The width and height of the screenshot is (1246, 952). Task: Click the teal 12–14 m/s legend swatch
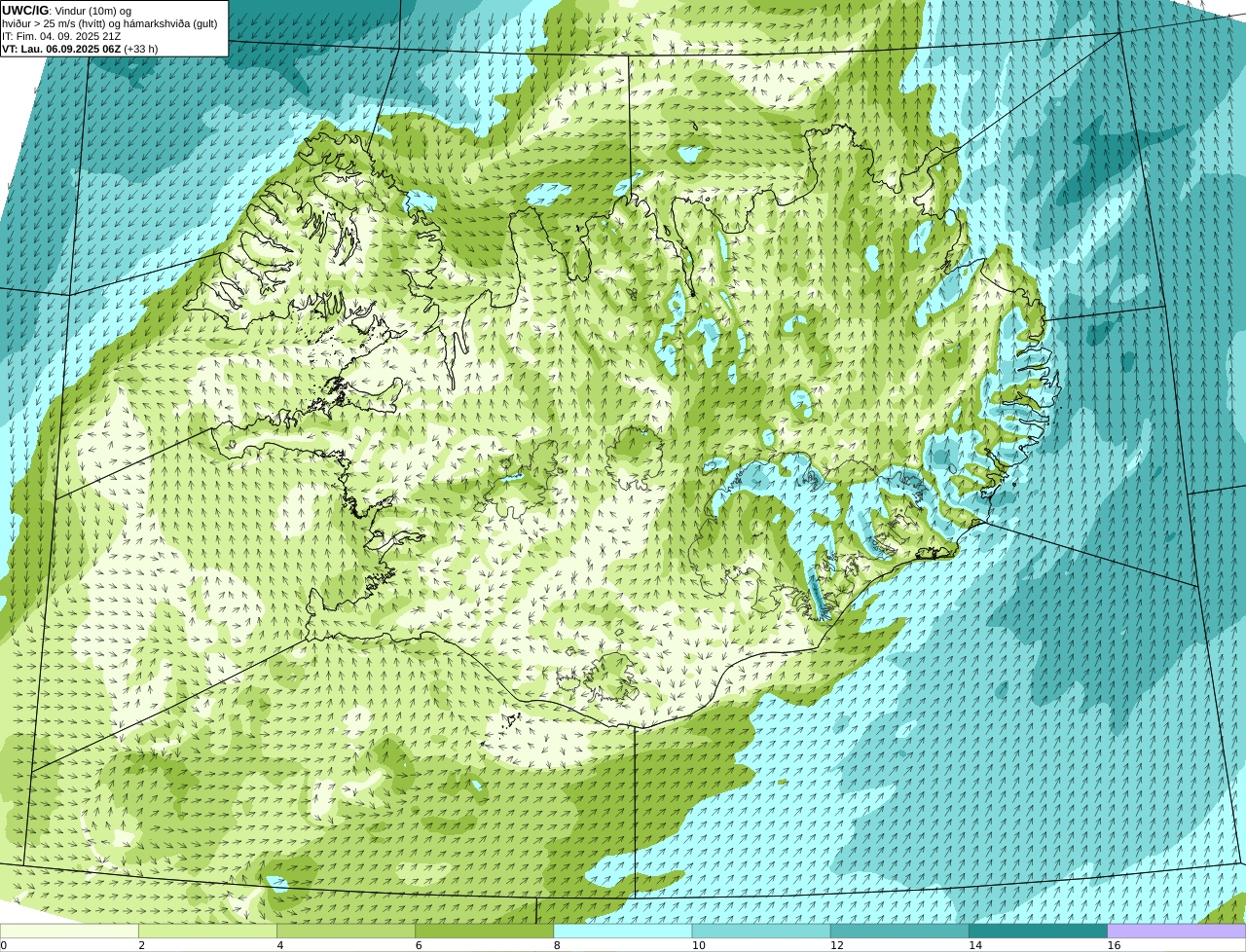899,932
